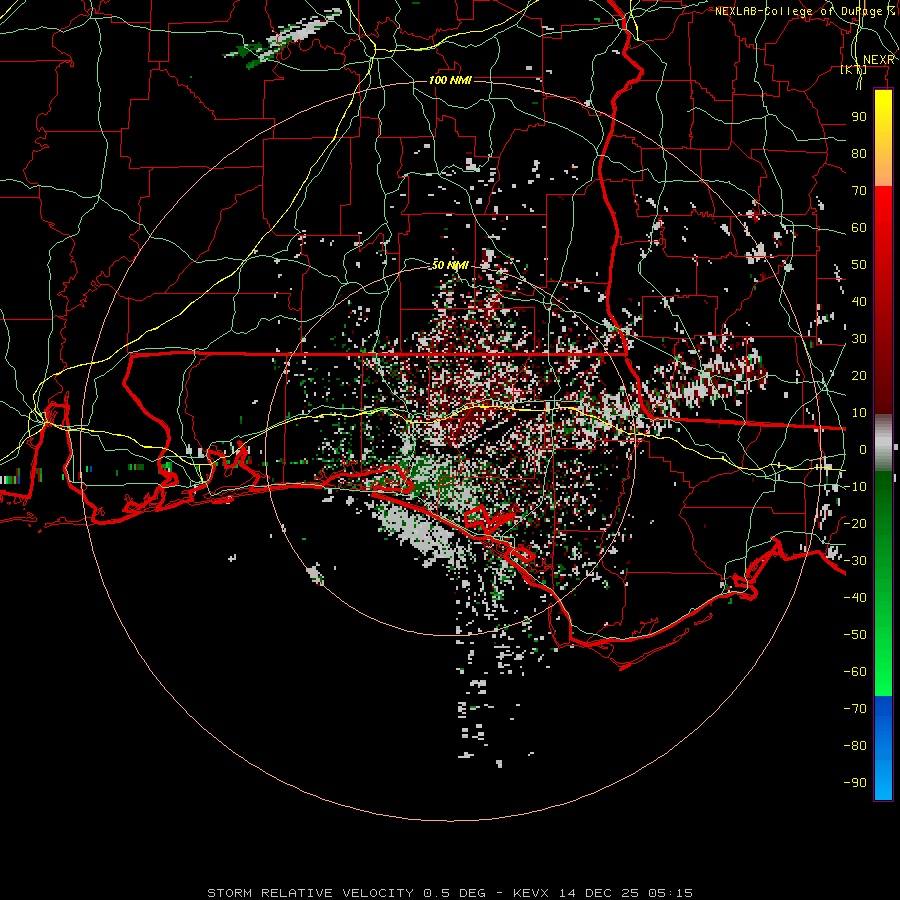The image size is (900, 900).
Task: Select the 30 value on velocity scale
Action: point(859,339)
